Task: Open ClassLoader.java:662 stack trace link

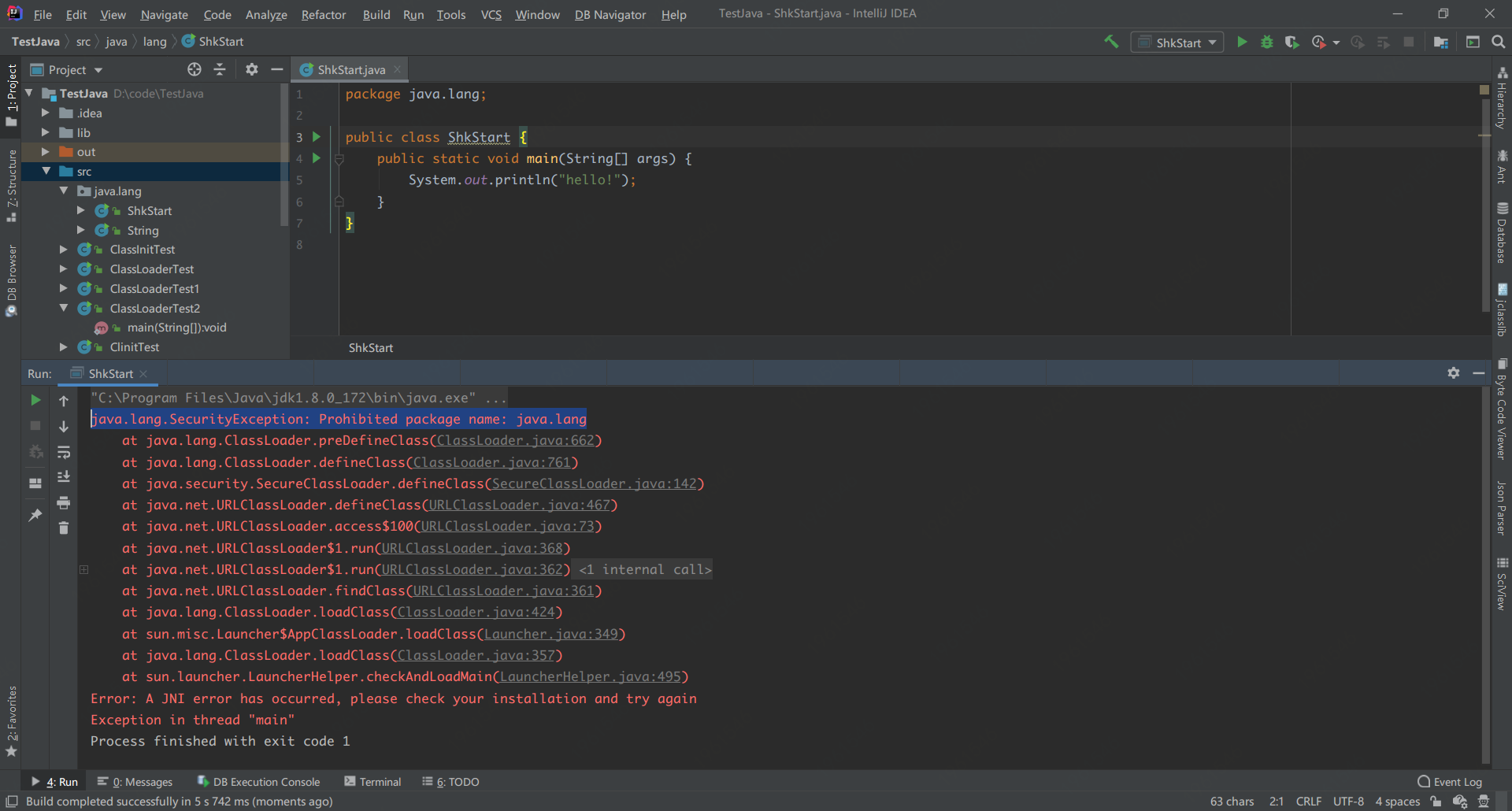Action: point(516,441)
